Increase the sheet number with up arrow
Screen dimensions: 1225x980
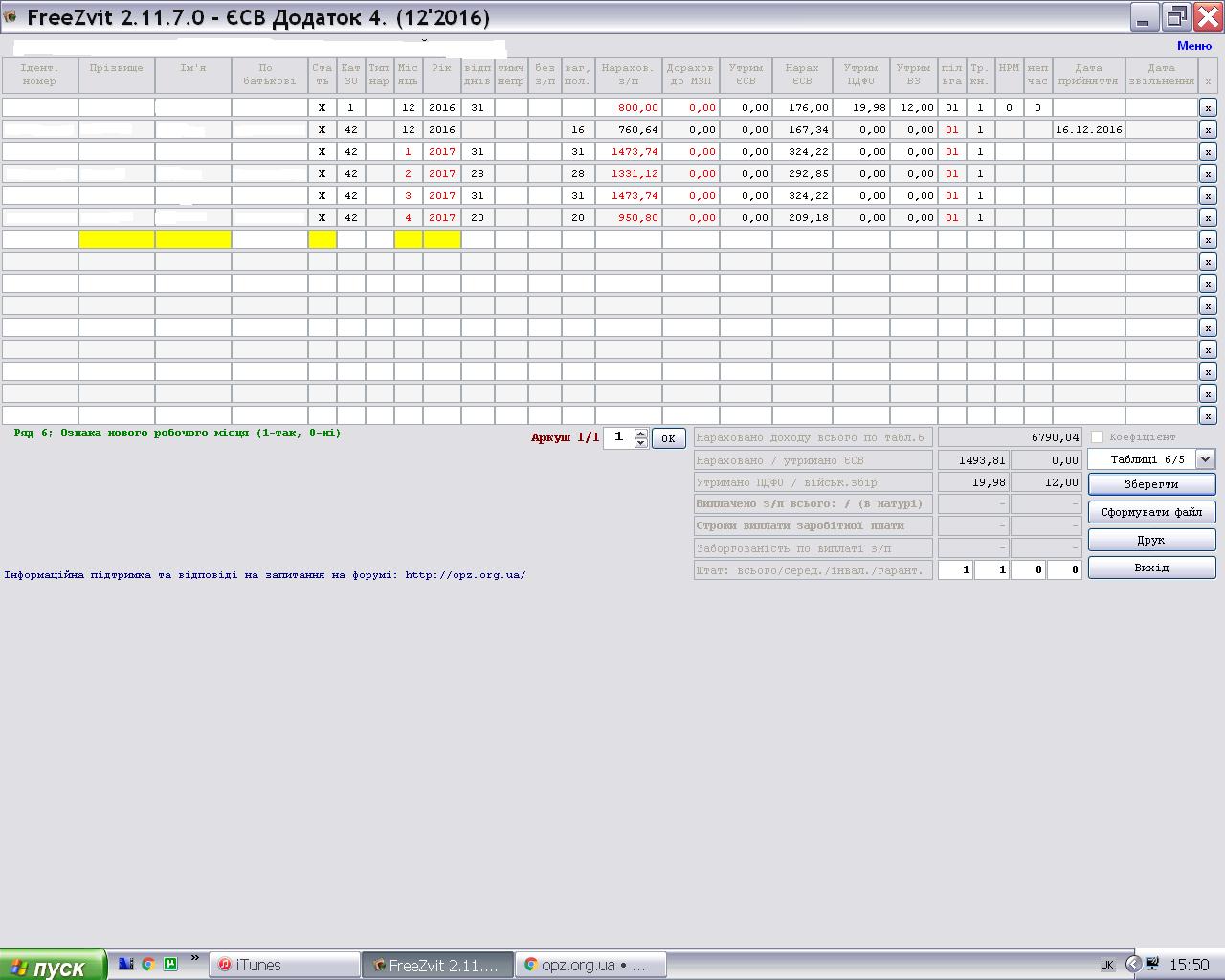[641, 434]
